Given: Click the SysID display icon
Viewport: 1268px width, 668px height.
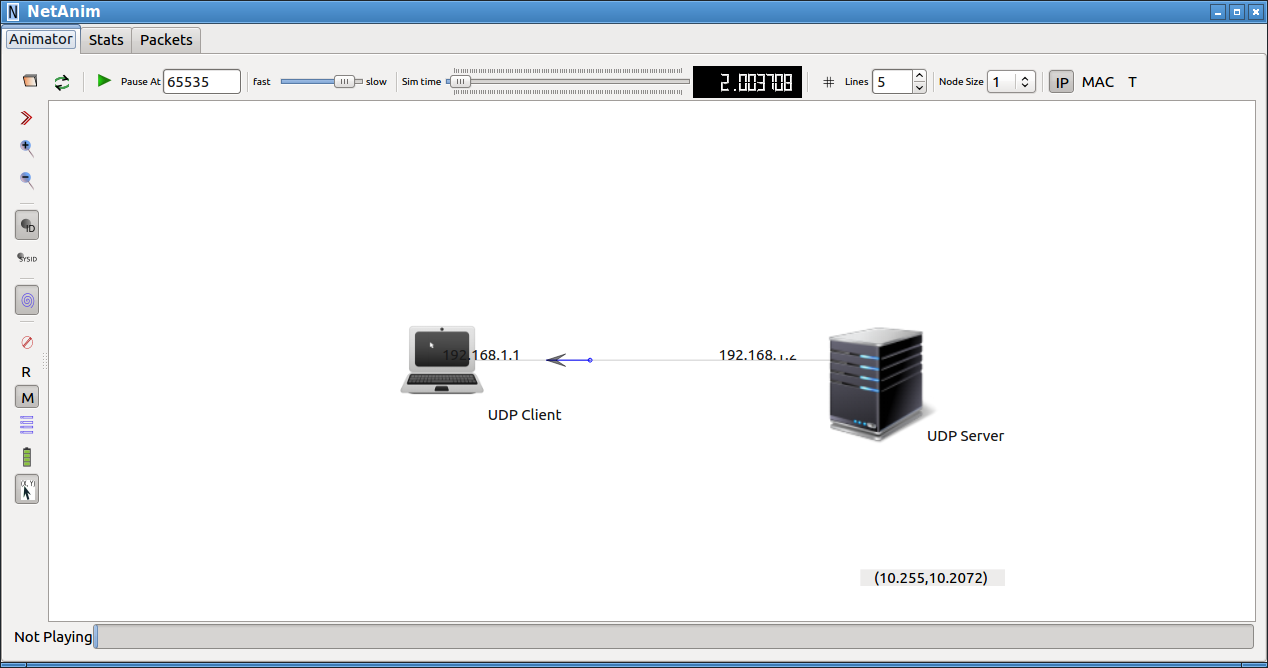Looking at the screenshot, I should (x=26, y=257).
